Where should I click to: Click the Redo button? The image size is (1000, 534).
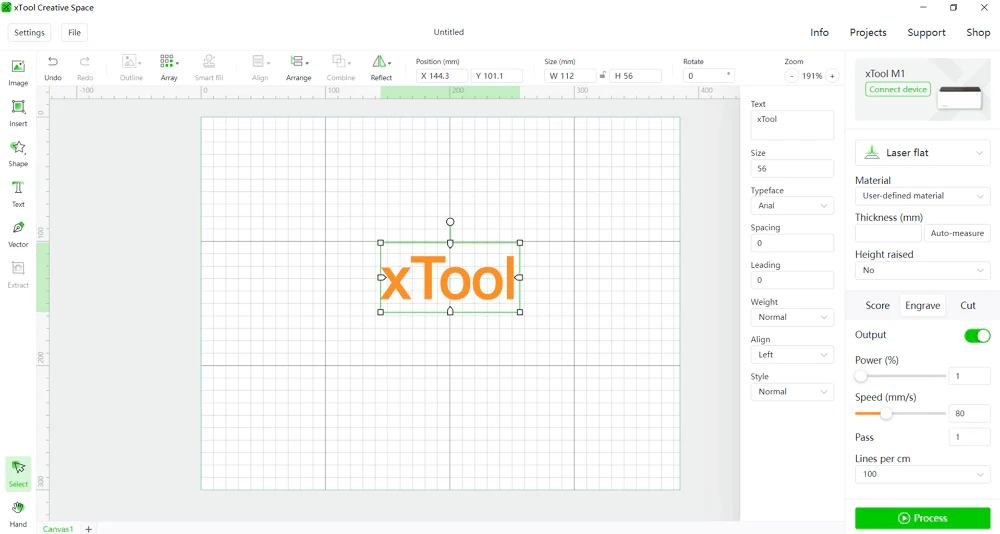point(85,68)
